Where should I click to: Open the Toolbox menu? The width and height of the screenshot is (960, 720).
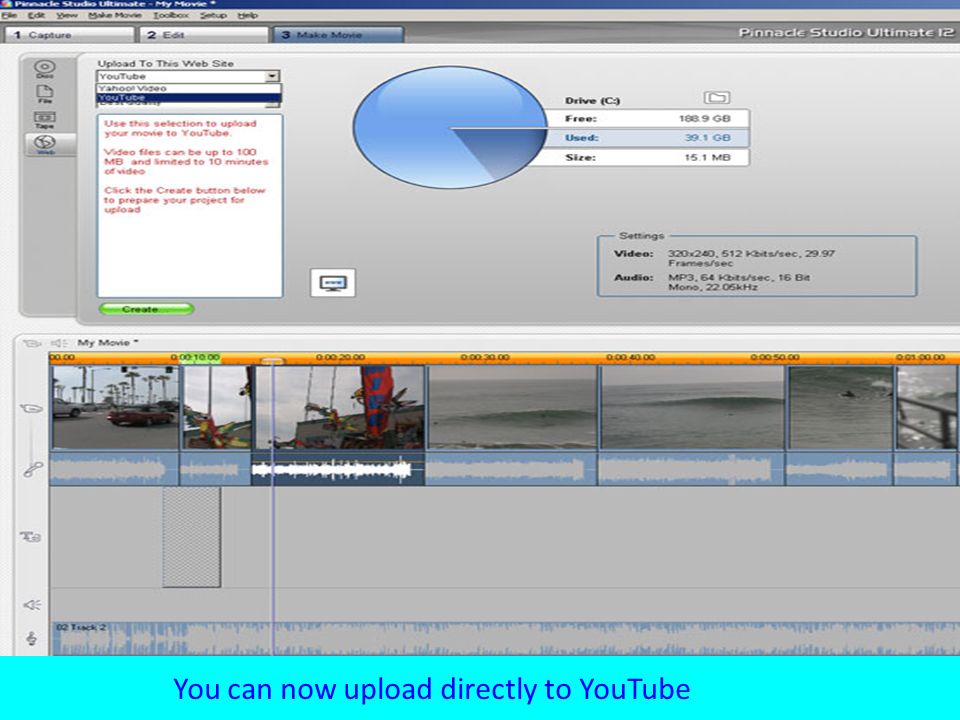(x=171, y=15)
